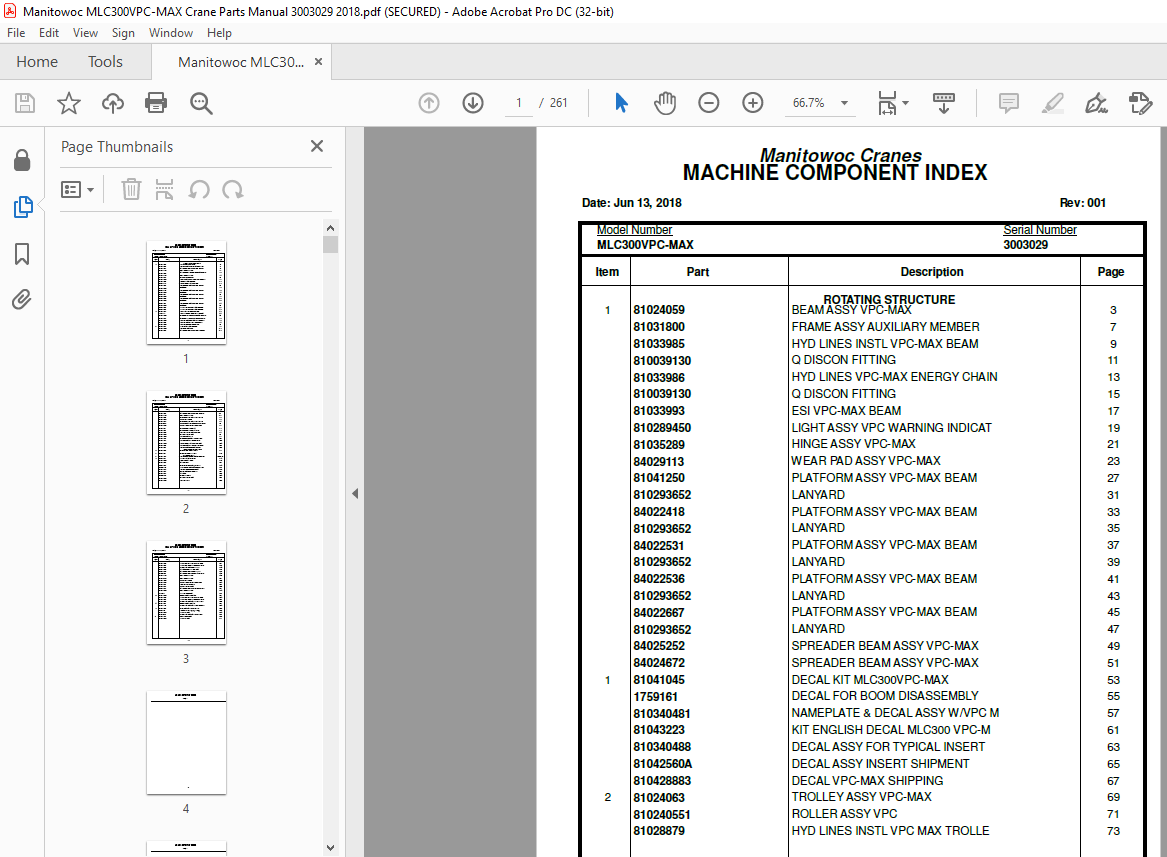Image resolution: width=1167 pixels, height=857 pixels.
Task: Click 'DECAL FOR BOOM DISASSEMBLY' text
Action: [x=884, y=695]
